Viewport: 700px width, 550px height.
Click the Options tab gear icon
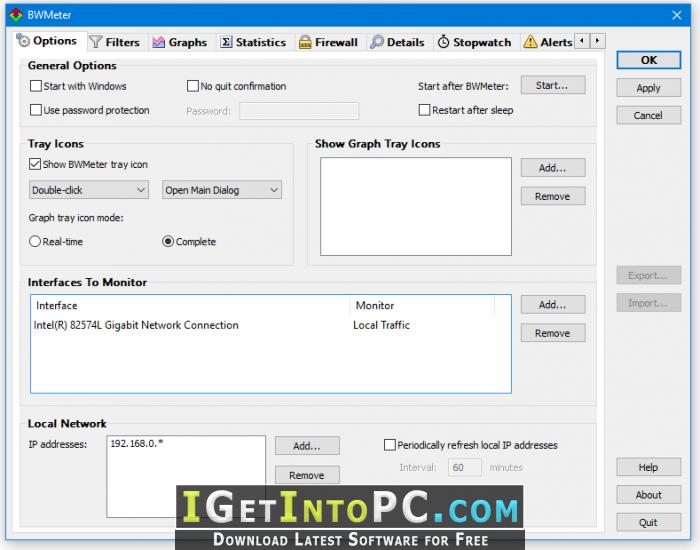tap(23, 40)
